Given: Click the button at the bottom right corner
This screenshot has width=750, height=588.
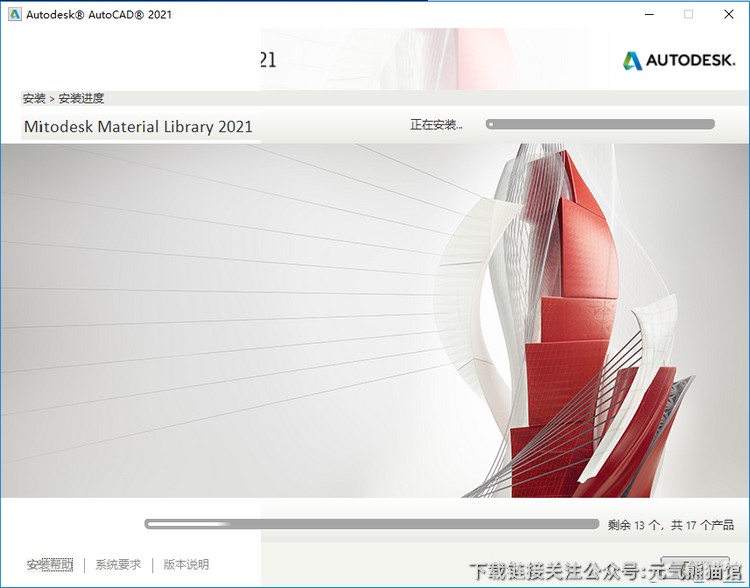Looking at the screenshot, I should [694, 567].
